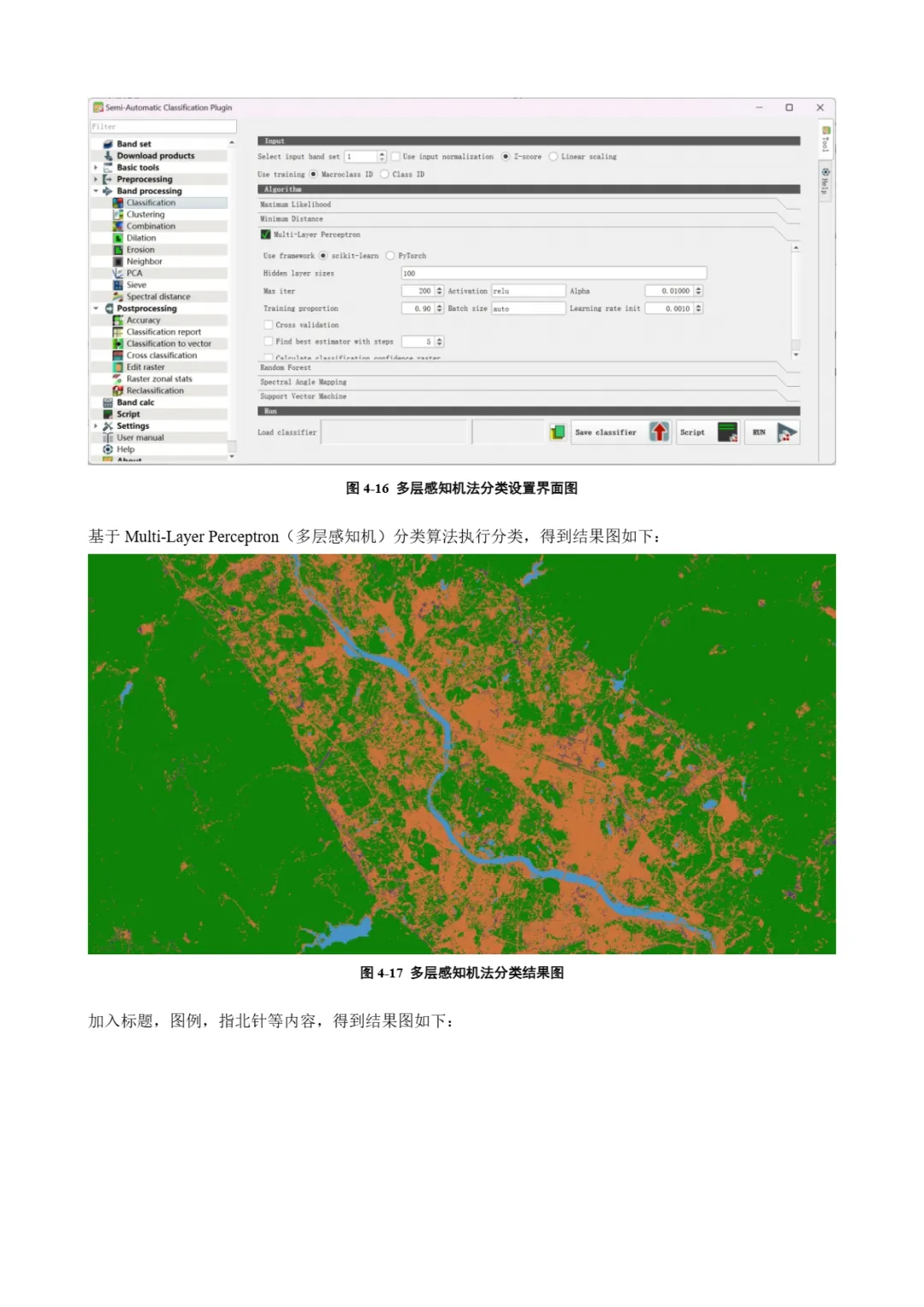Adjust the Max iter spinner arrows
Image resolution: width=924 pixels, height=1307 pixels.
440,291
